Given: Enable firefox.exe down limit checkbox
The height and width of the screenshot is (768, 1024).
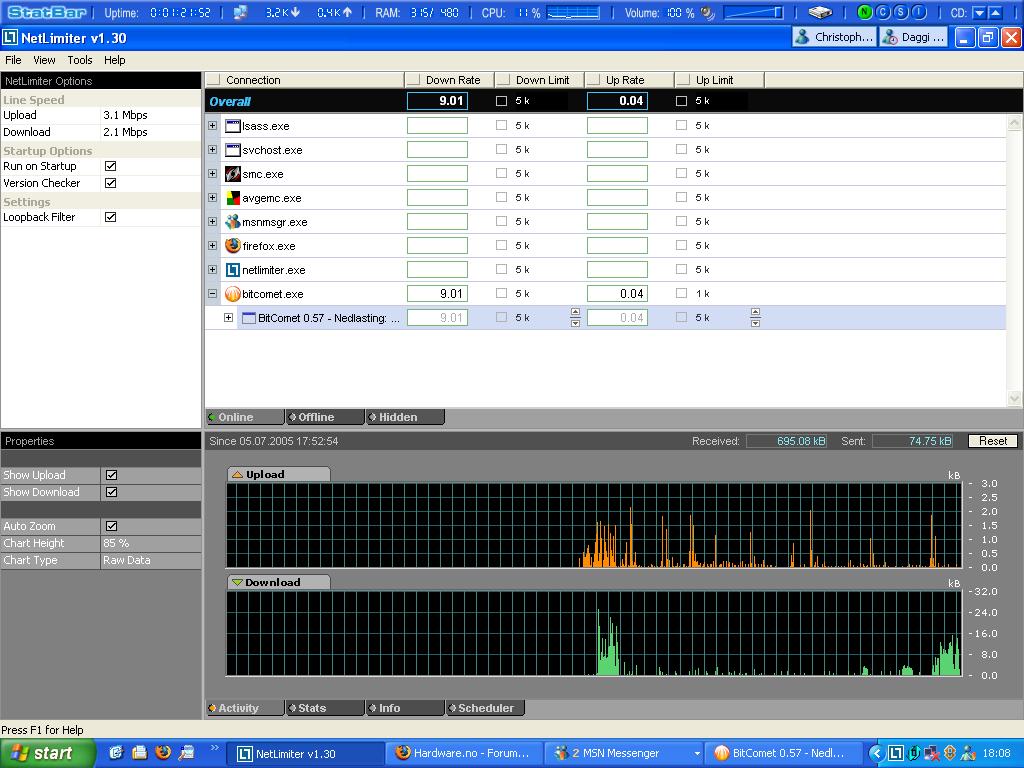Looking at the screenshot, I should [x=502, y=245].
